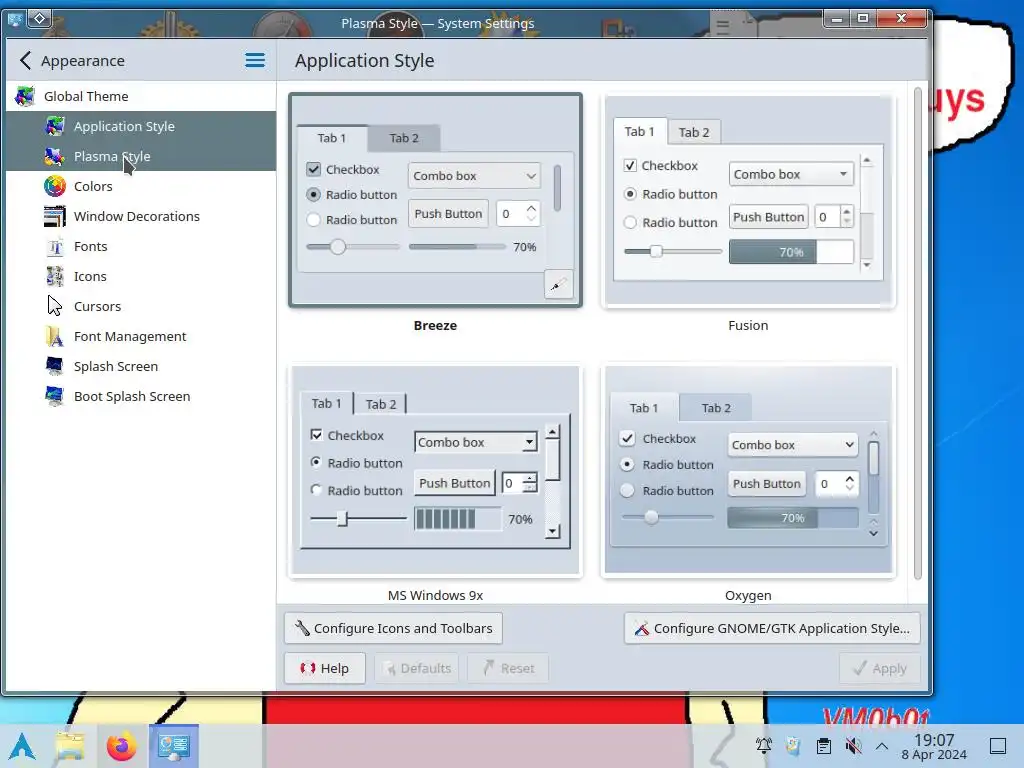Open the hamburger menu beside Appearance
The height and width of the screenshot is (768, 1024).
click(x=255, y=61)
